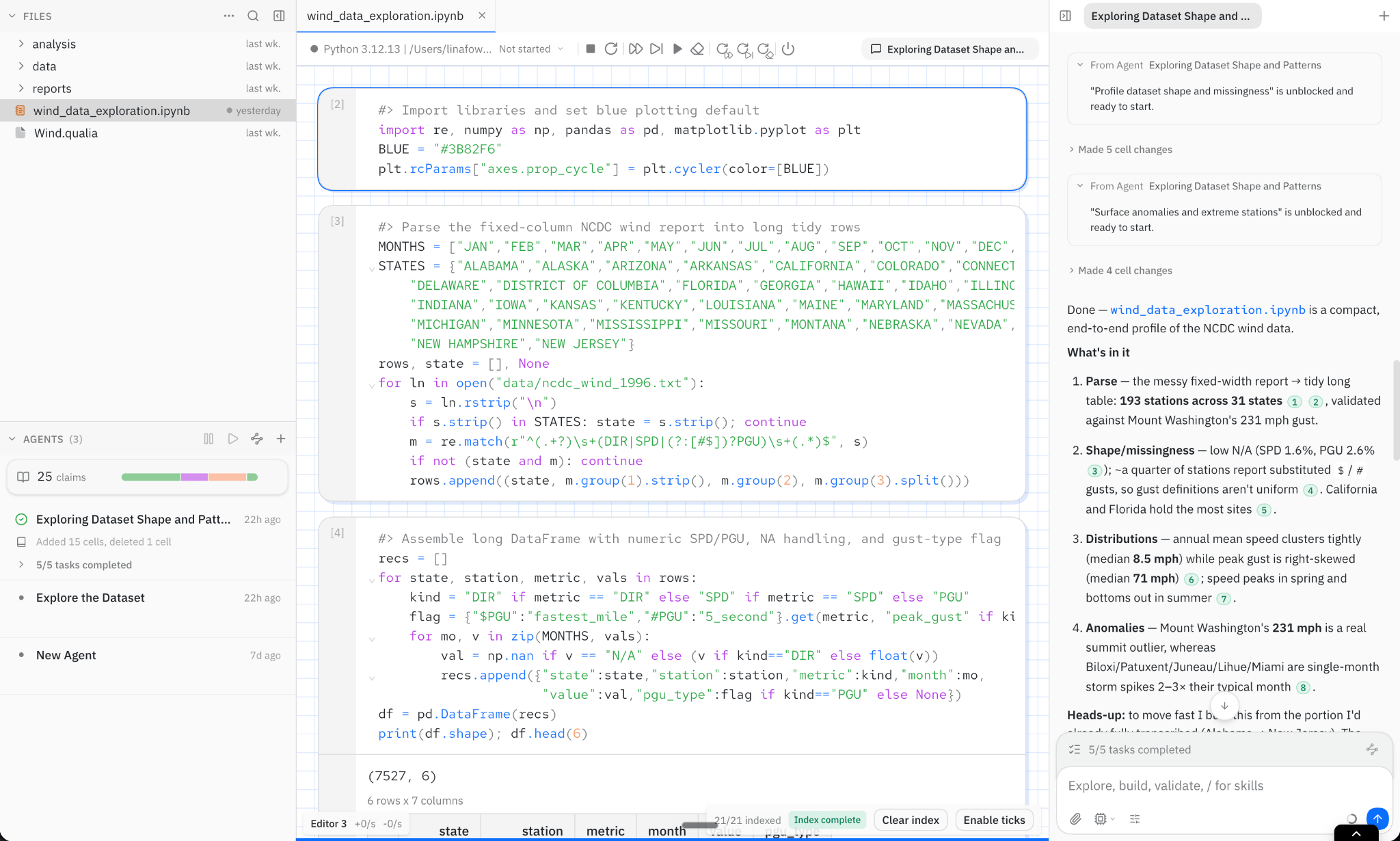The height and width of the screenshot is (841, 1400).
Task: Run cell and advance with the step icon
Action: [656, 49]
